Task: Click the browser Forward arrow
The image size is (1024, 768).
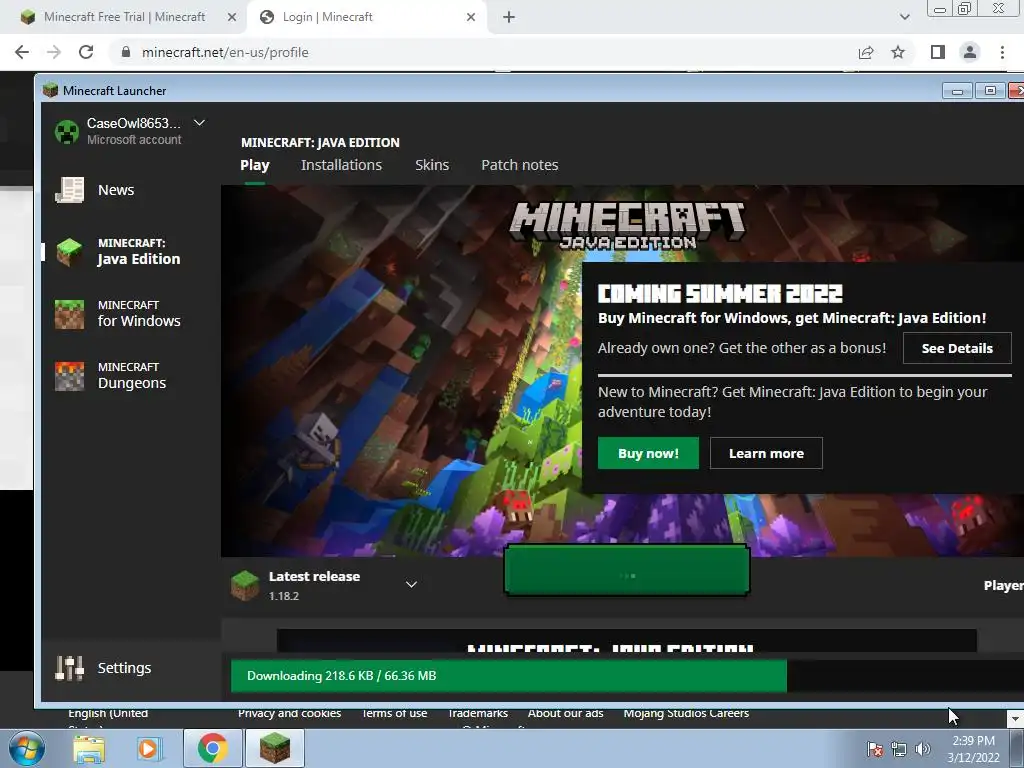Action: pos(54,52)
